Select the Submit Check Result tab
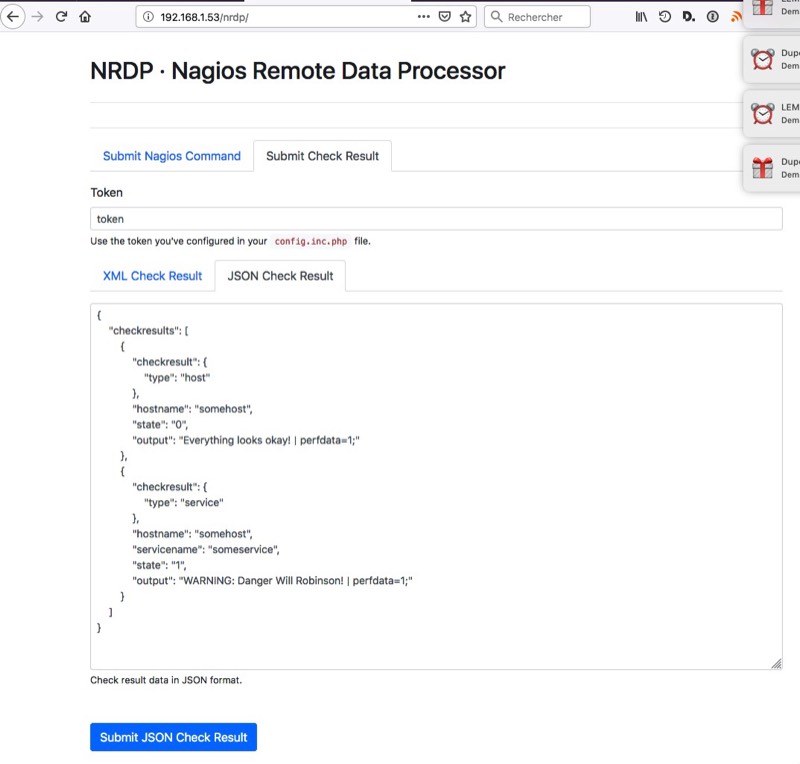 [x=322, y=156]
